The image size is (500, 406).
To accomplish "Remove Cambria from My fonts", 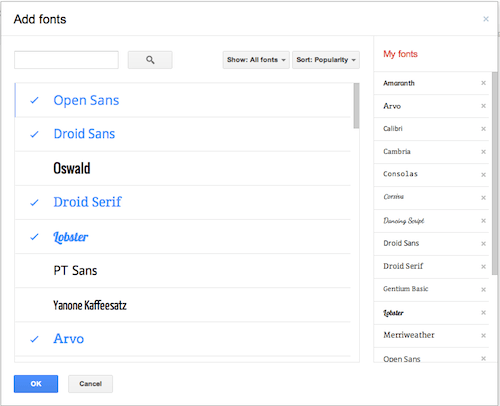I will click(483, 152).
